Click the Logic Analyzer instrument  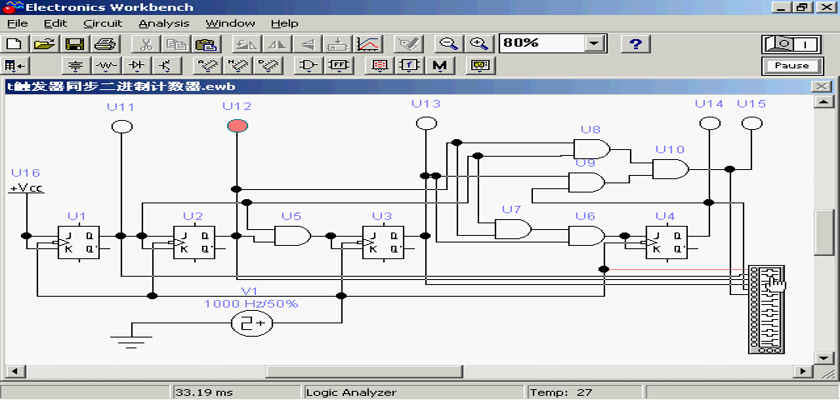[x=766, y=310]
